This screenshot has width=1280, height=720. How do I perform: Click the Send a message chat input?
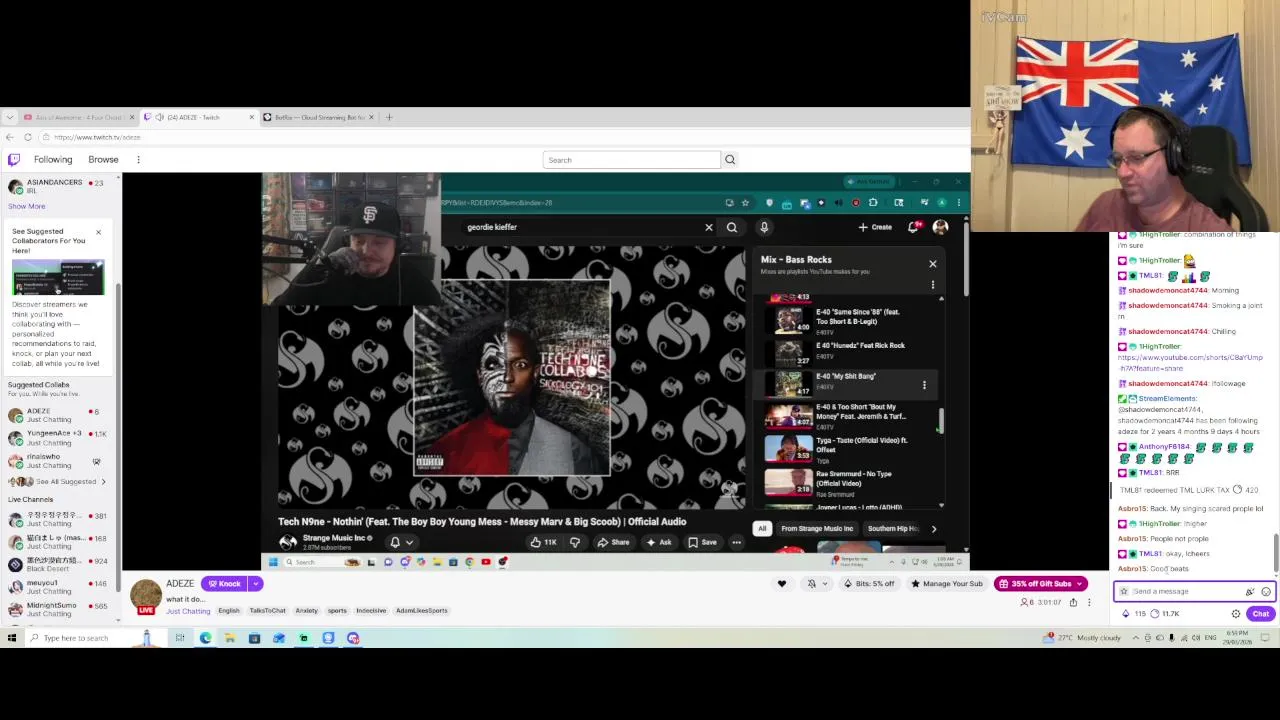[1185, 591]
